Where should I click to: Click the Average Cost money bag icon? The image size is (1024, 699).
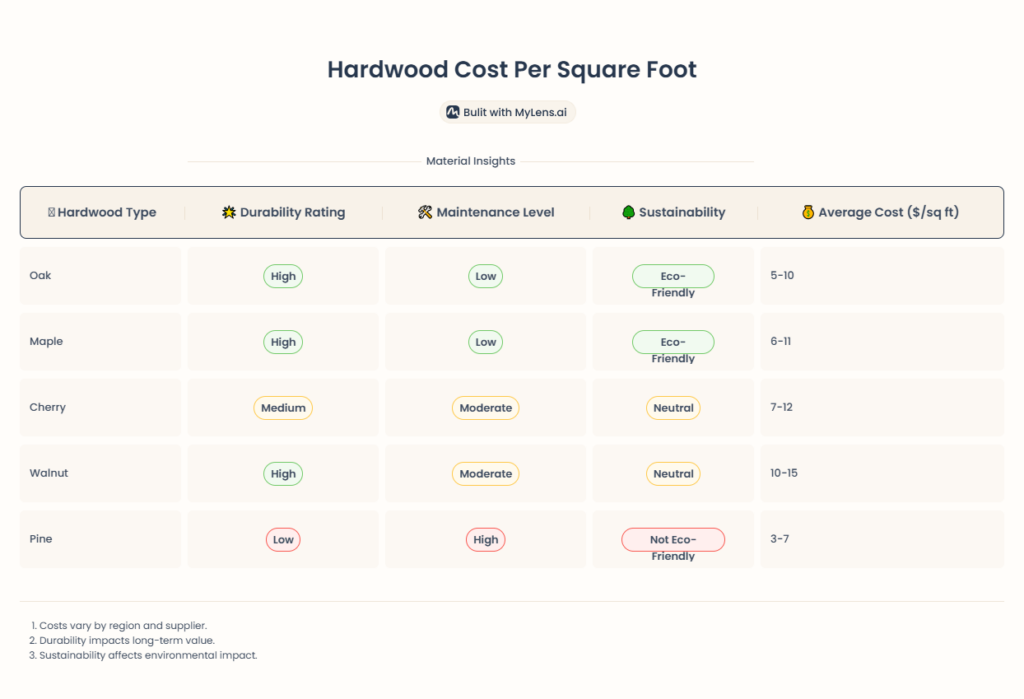(808, 212)
